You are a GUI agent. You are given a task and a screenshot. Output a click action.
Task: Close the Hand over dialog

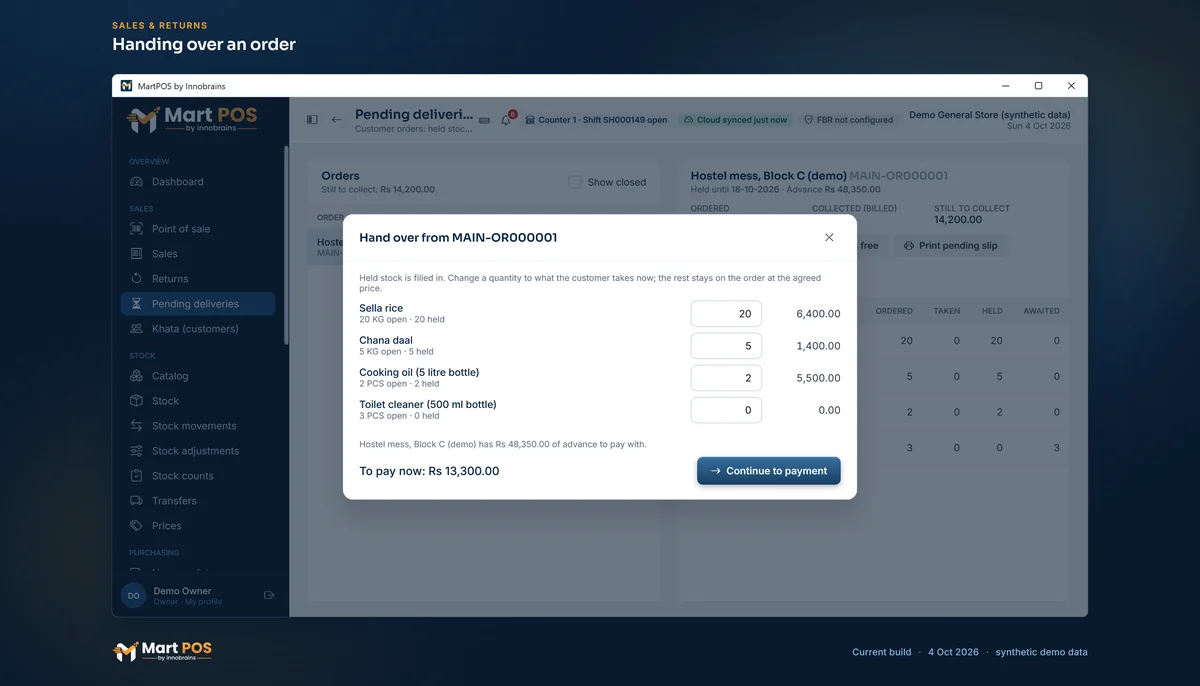coord(829,238)
